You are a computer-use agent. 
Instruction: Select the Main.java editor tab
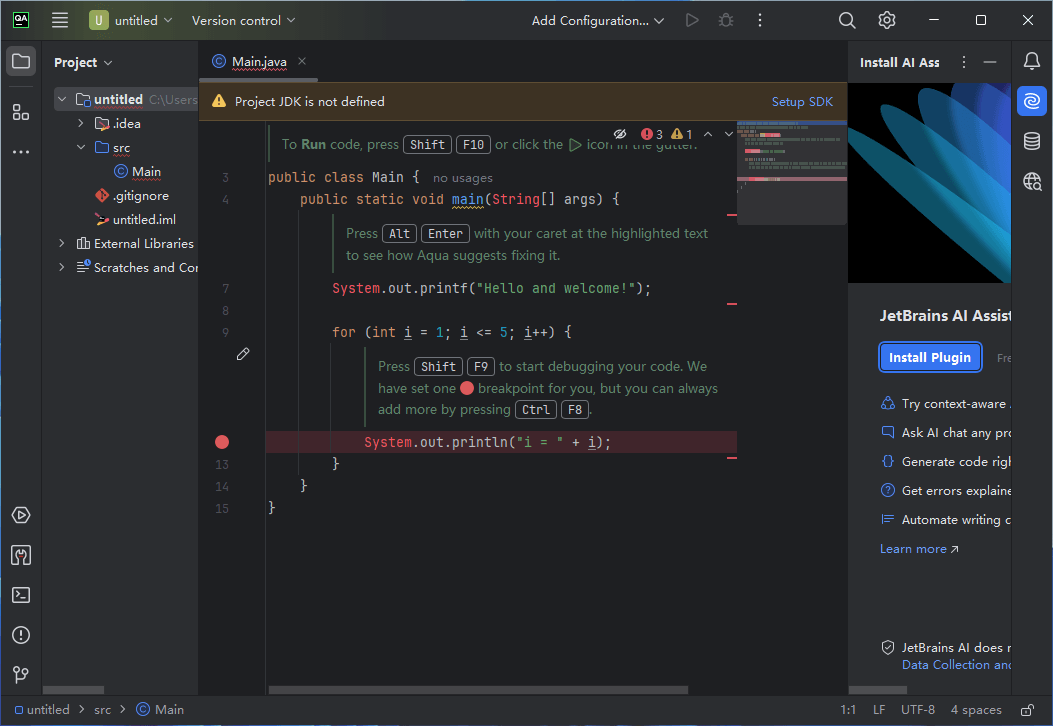click(x=259, y=62)
